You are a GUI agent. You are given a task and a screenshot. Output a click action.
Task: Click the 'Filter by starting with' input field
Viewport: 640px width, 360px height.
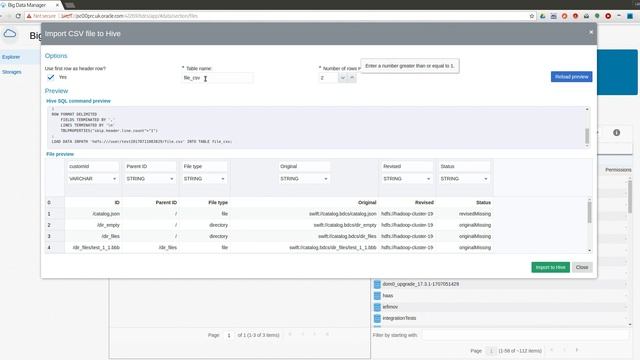click(x=525, y=335)
